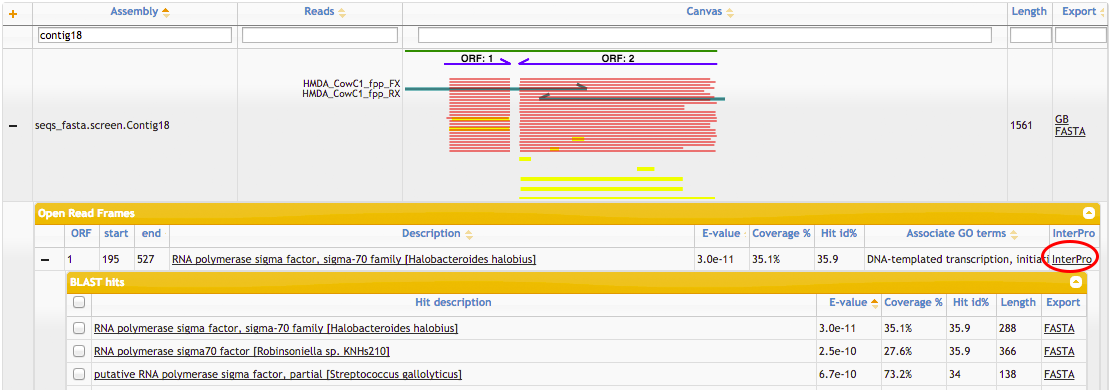This screenshot has width=1109, height=390.
Task: Sort the Reads column
Action: point(342,12)
